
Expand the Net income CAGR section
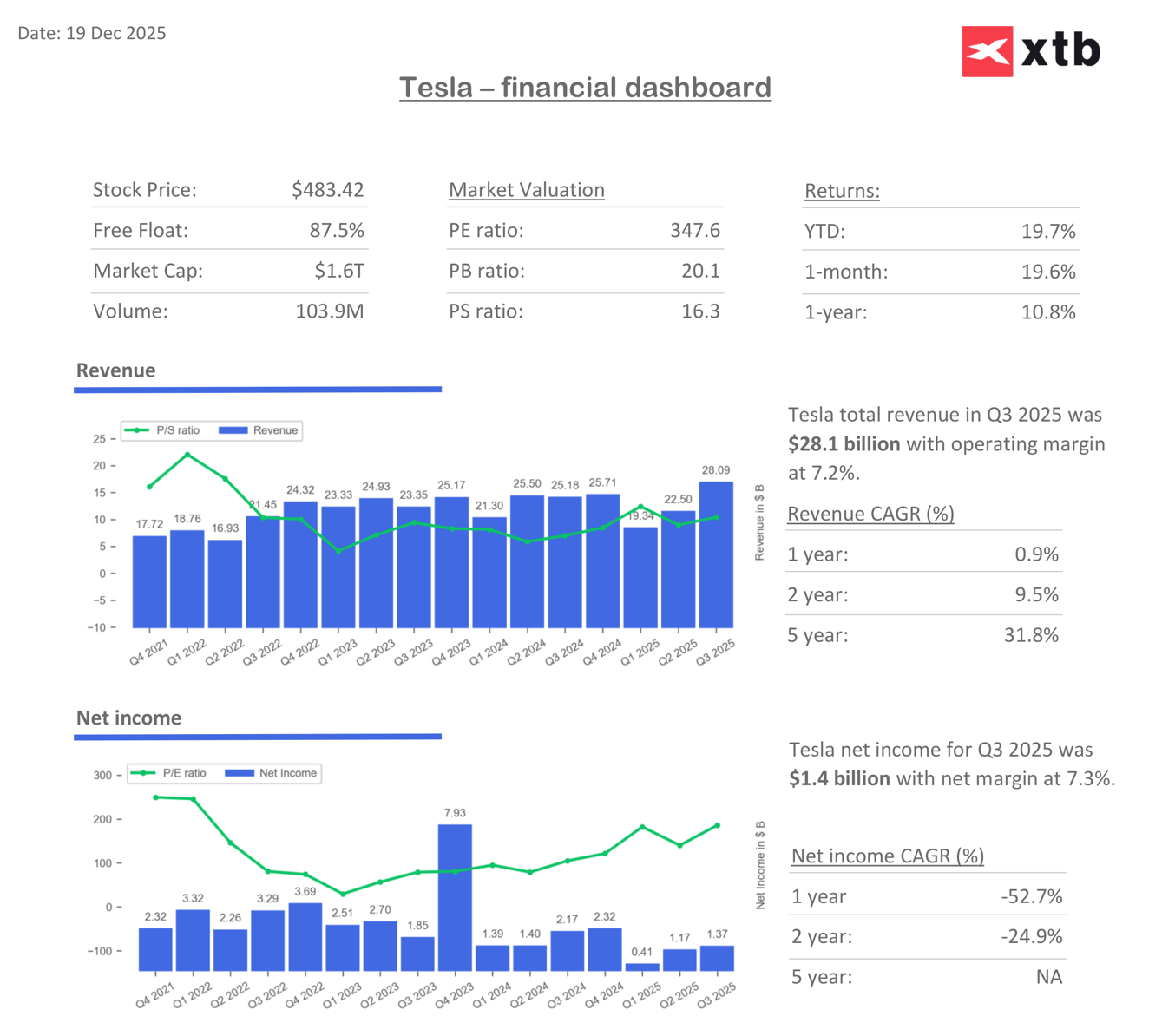[x=888, y=856]
